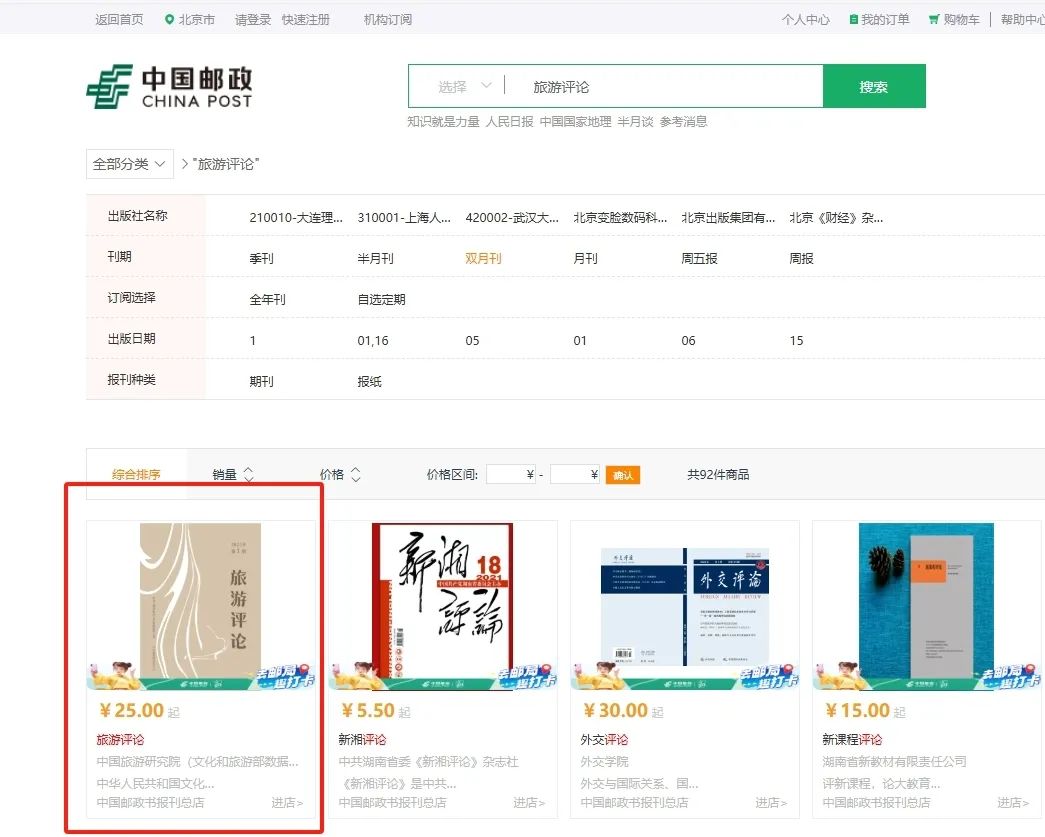Screen dimensions: 1045x837
Task: Enter store via 进店 under 外交评论
Action: [x=770, y=802]
